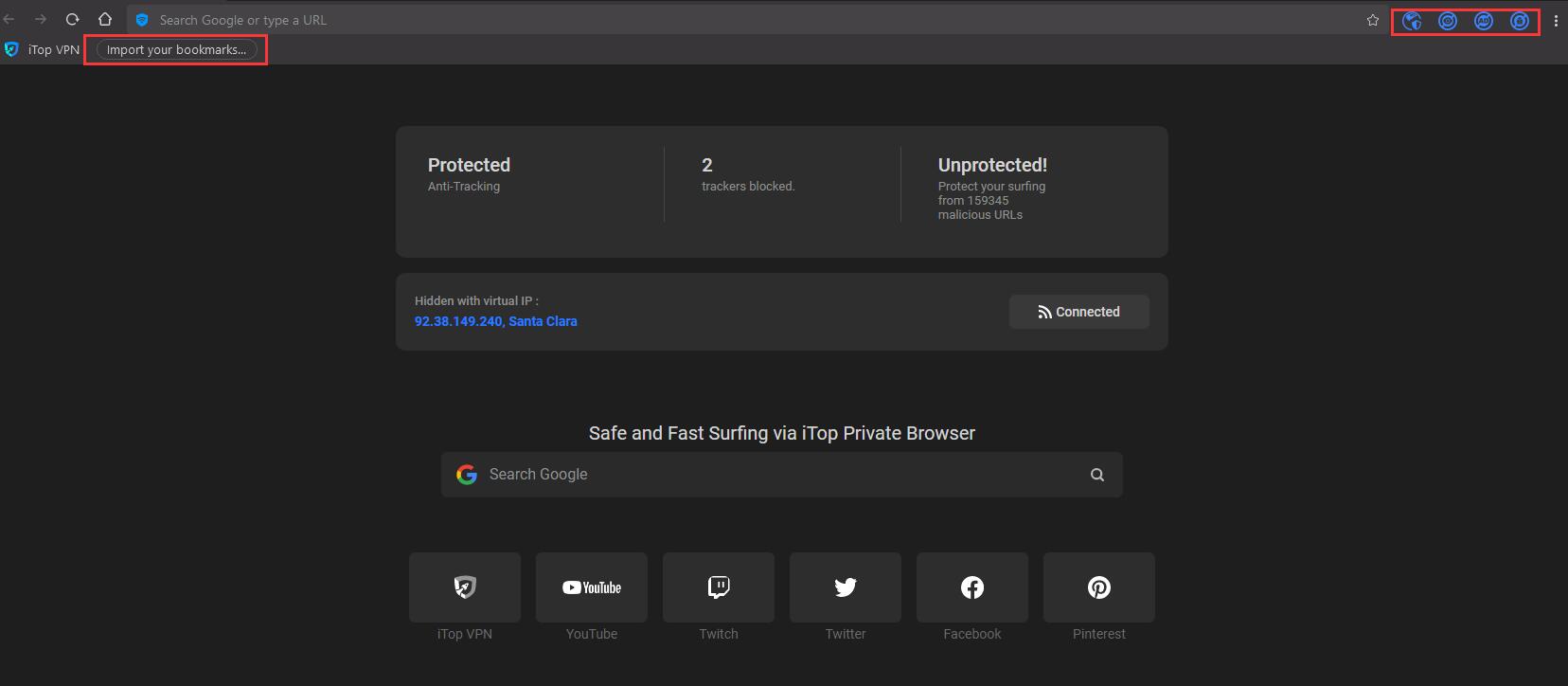
Task: Toggle the ad block icon in toolbar
Action: coord(1484,21)
